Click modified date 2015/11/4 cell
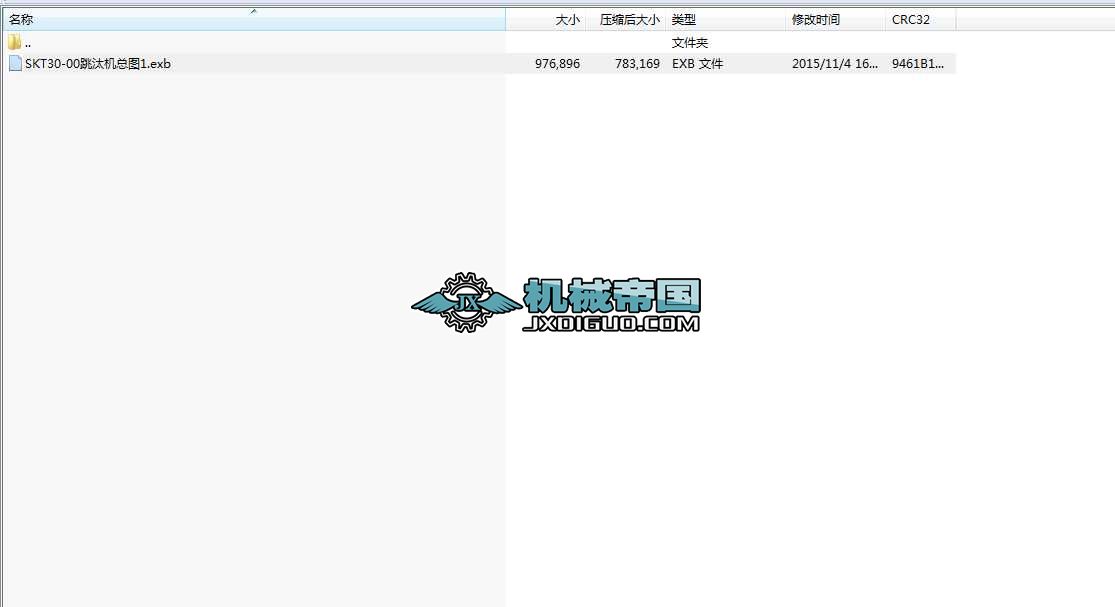The width and height of the screenshot is (1115, 607). point(835,63)
